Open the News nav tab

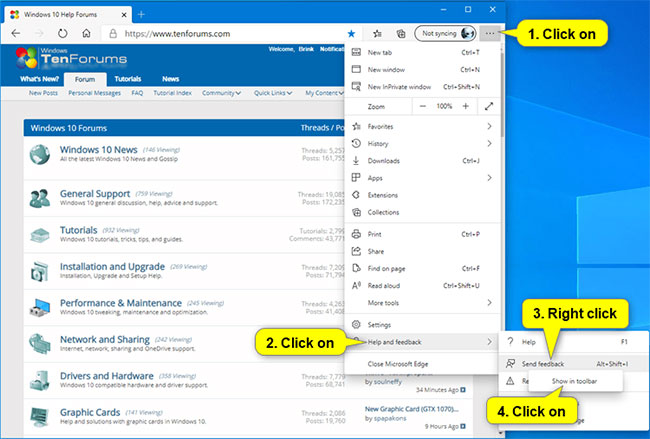[170, 79]
